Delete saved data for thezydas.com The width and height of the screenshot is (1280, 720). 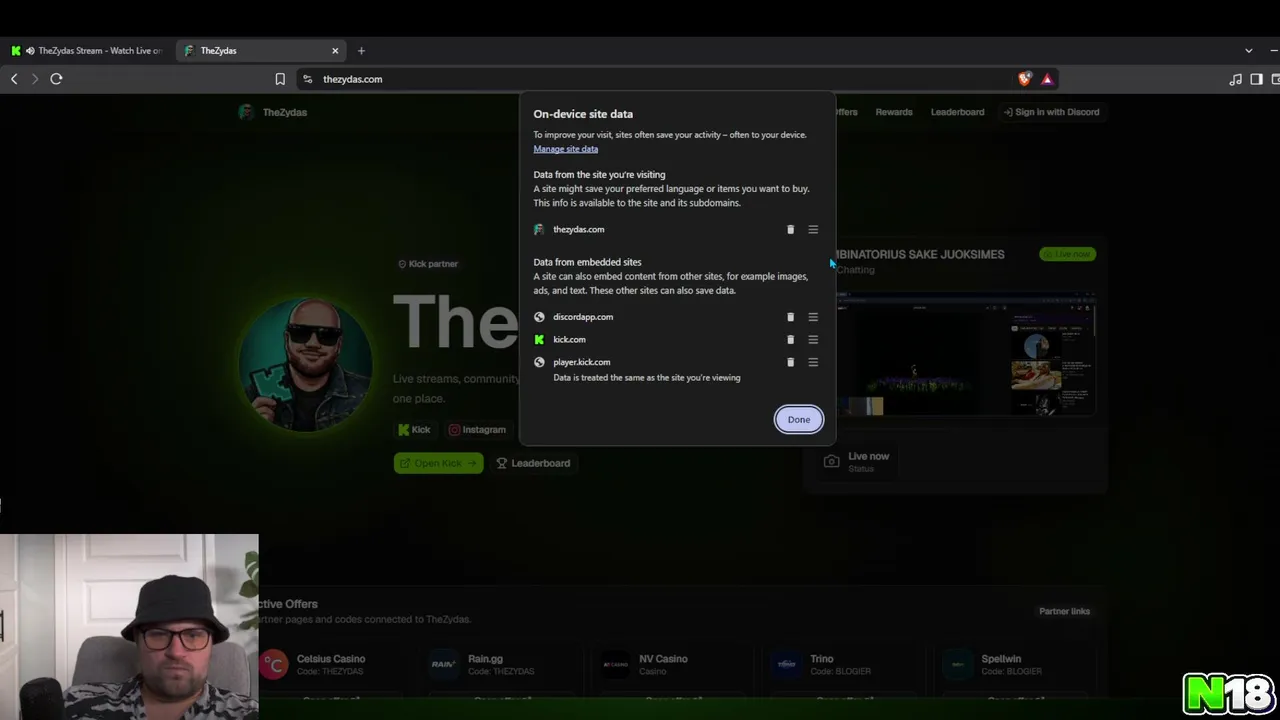(x=790, y=230)
